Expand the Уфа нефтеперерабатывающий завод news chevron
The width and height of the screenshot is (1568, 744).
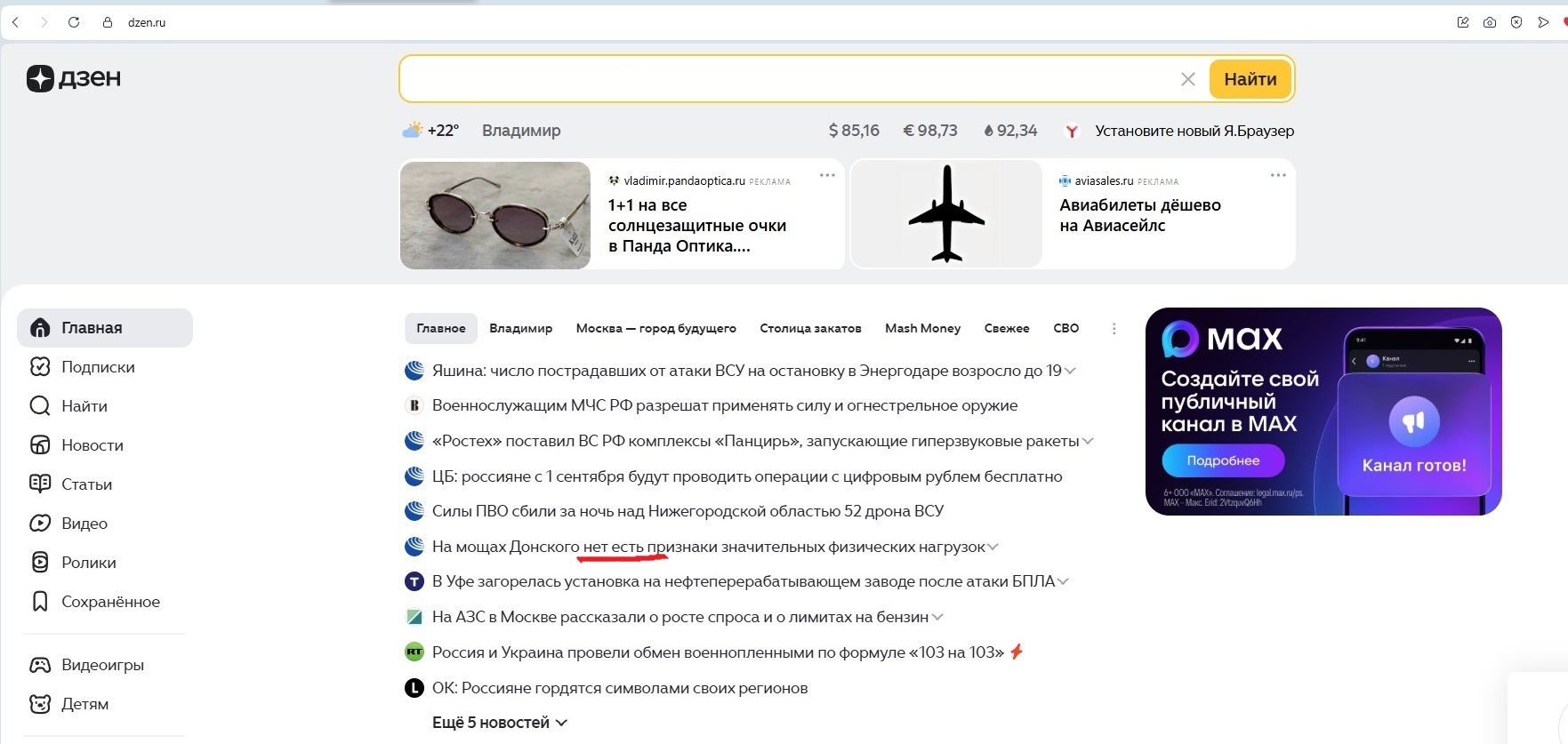tap(1063, 581)
